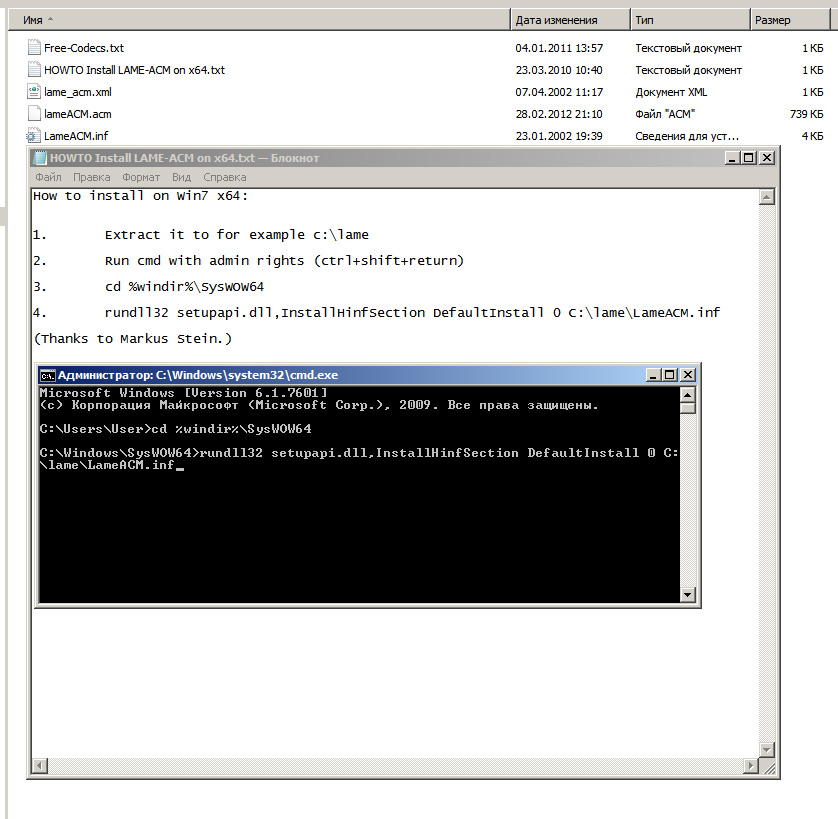
Task: Click Notepad horizontal scrollbar left arrow
Action: point(40,766)
